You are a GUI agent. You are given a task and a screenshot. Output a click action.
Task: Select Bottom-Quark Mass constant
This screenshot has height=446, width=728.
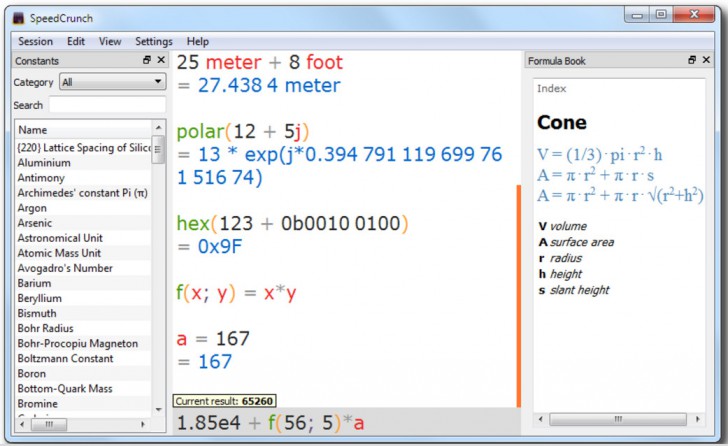(x=84, y=388)
